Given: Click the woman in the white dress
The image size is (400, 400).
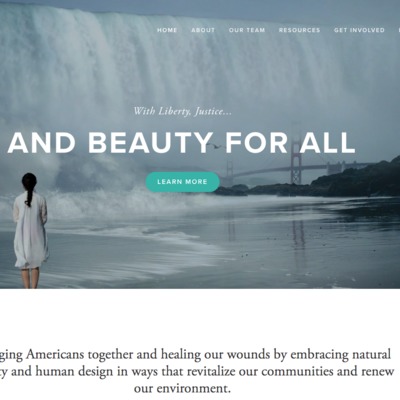Looking at the screenshot, I should point(30,230).
